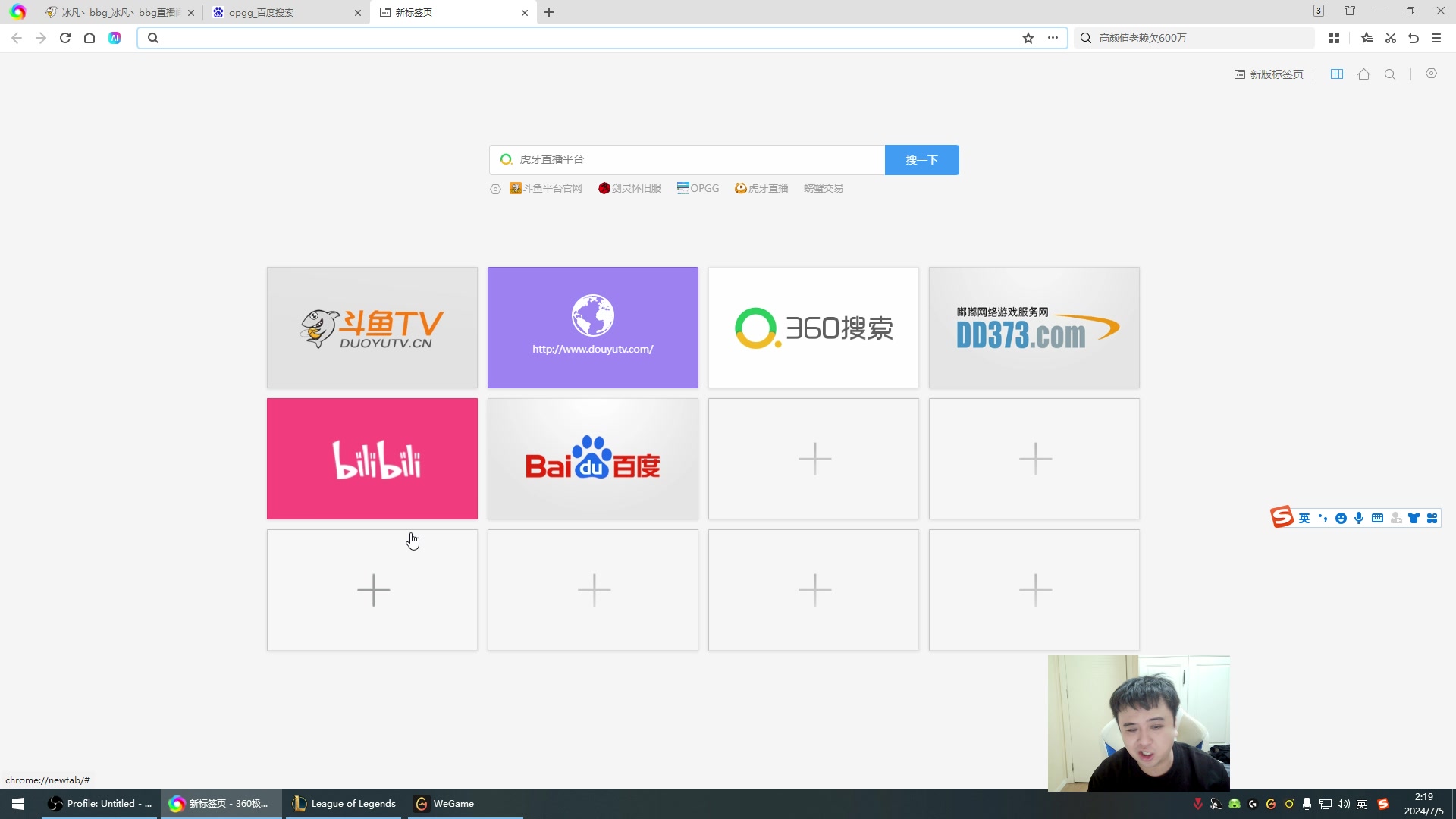
Task: Click the top-right 高颜值老赖欠600万 search field
Action: click(1194, 38)
